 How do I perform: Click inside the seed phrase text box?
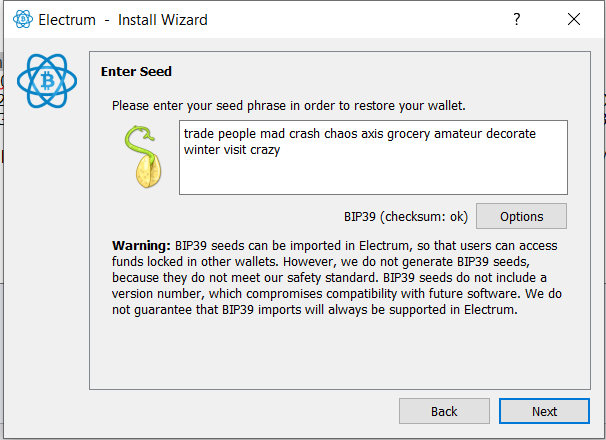click(x=373, y=157)
